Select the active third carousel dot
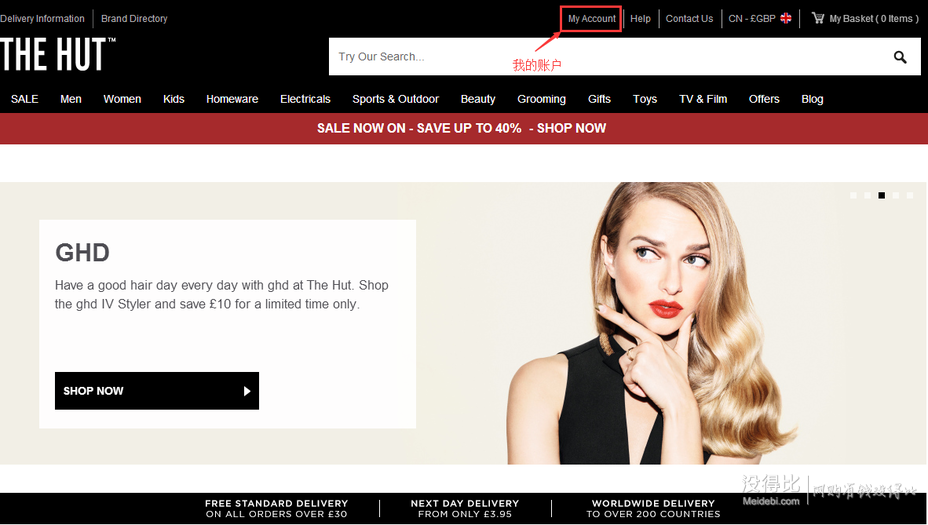 (881, 195)
